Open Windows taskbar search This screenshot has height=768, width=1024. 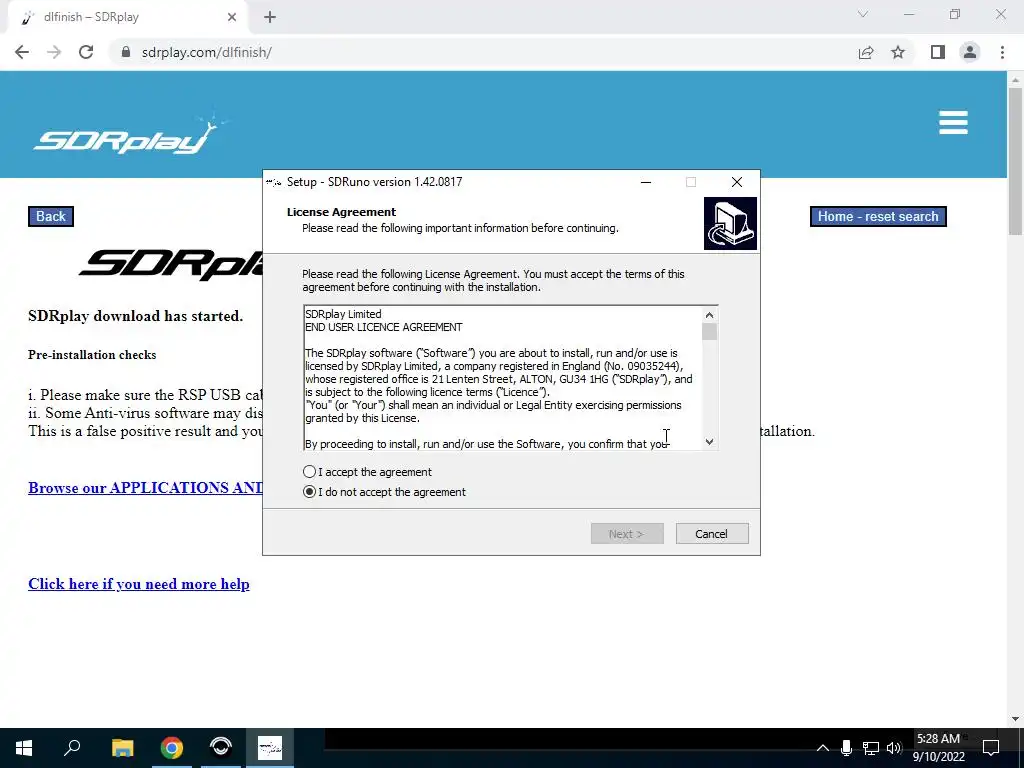[72, 748]
